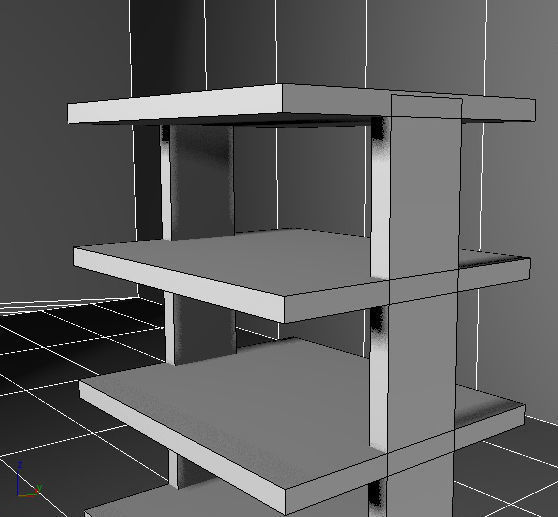Select the front right vertical support post
Image resolution: width=558 pixels, height=517 pixels.
[422, 306]
